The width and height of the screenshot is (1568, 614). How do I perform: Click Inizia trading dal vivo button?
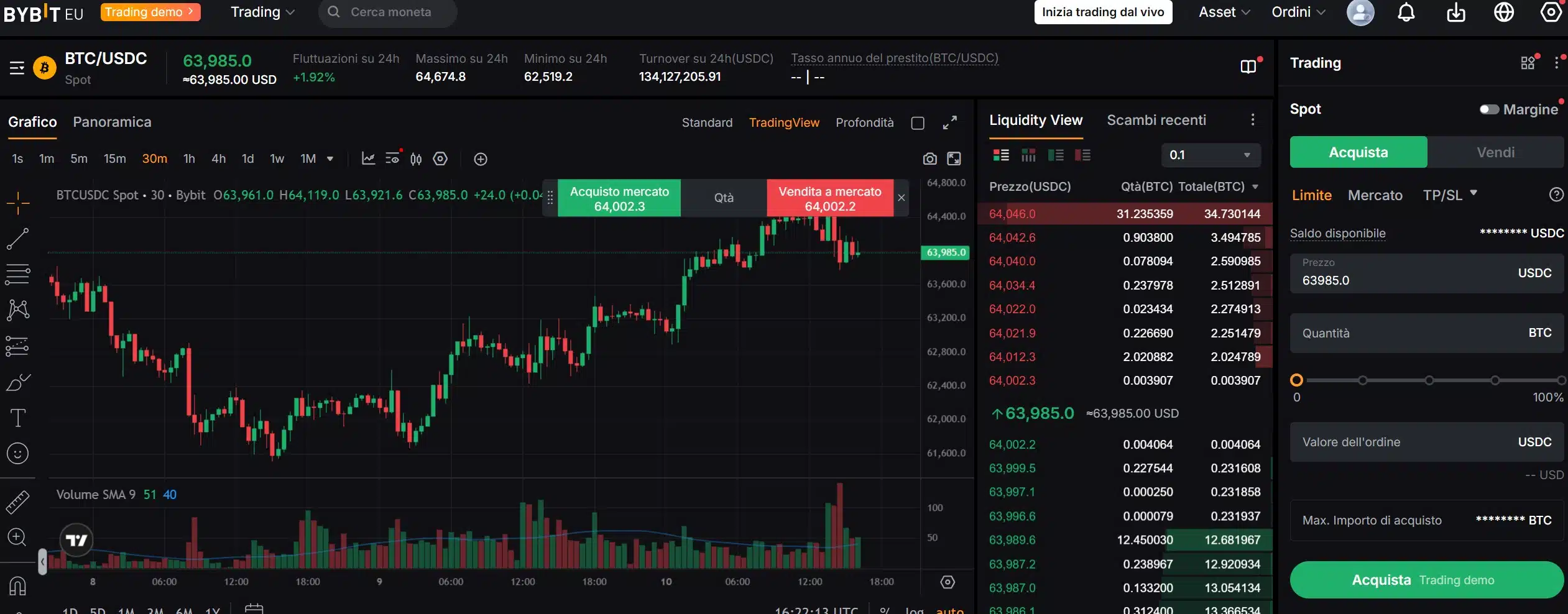click(x=1103, y=12)
